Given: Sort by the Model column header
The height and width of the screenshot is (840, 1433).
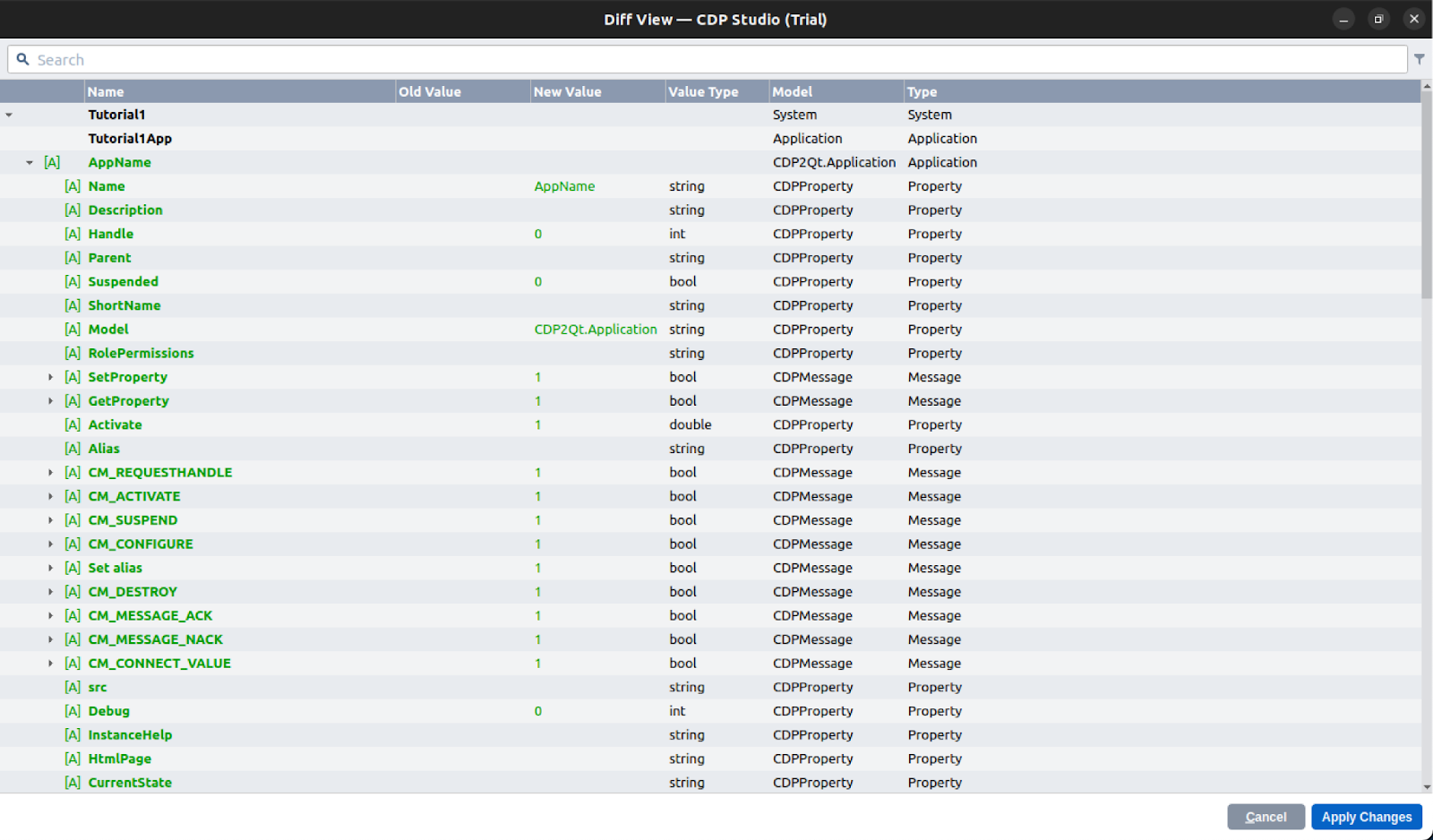Looking at the screenshot, I should pos(837,91).
